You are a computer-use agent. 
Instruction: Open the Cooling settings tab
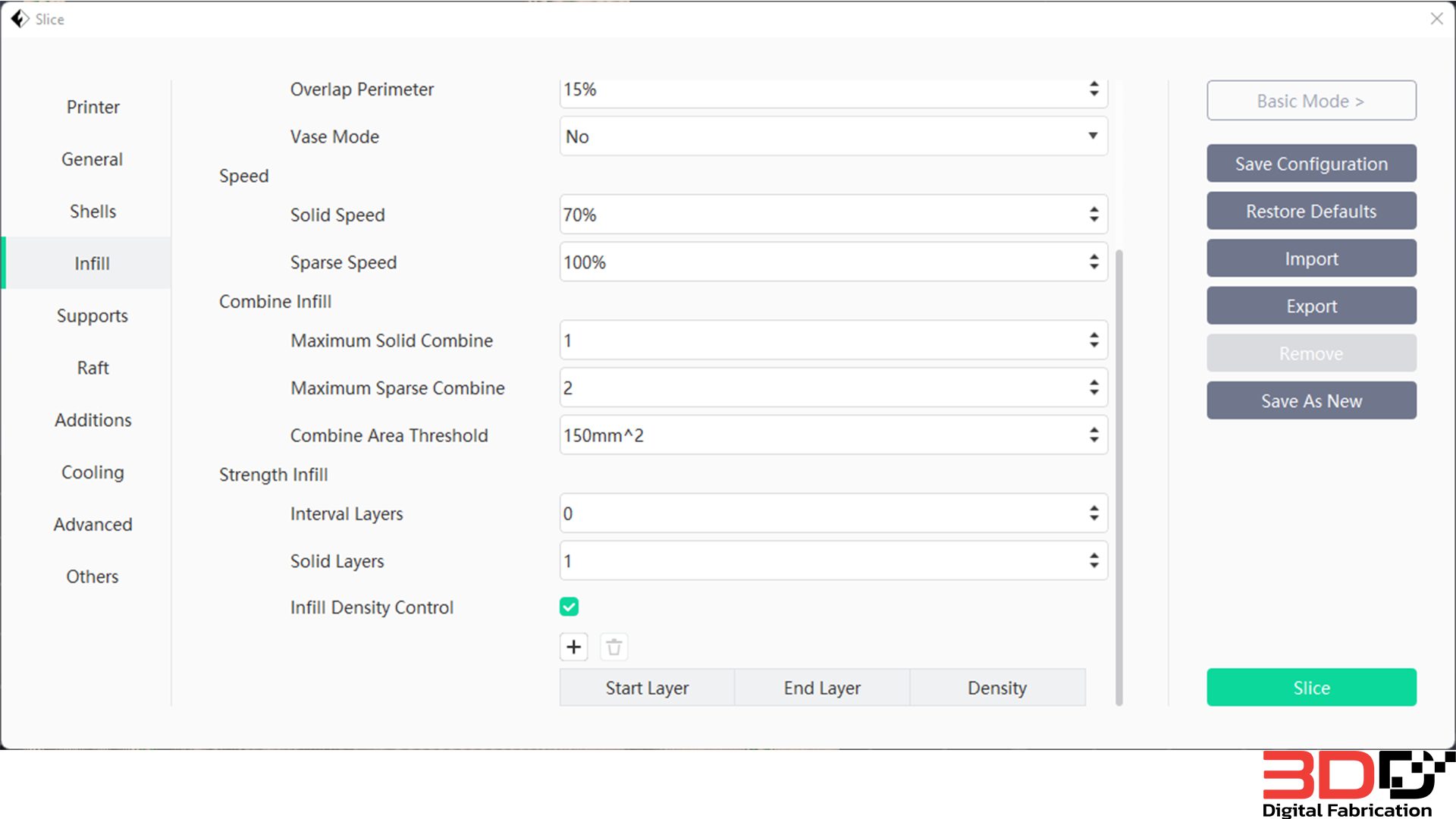93,472
